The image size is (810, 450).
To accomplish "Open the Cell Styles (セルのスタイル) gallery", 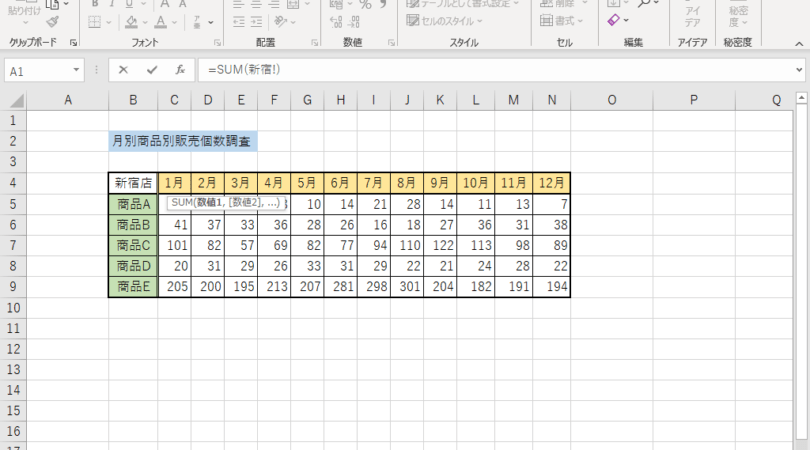I will tap(444, 21).
